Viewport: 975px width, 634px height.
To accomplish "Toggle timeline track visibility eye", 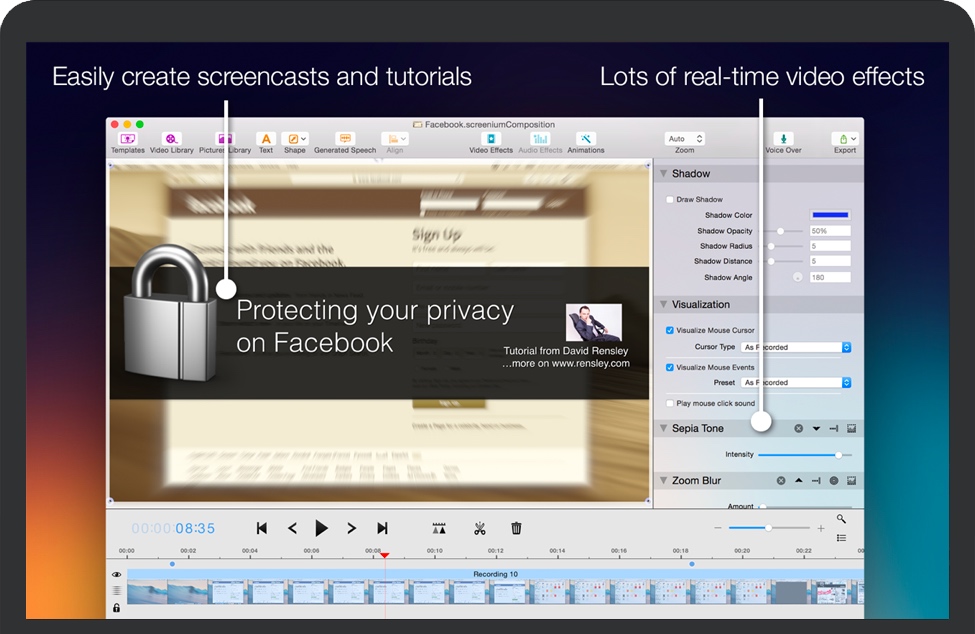I will 117,575.
